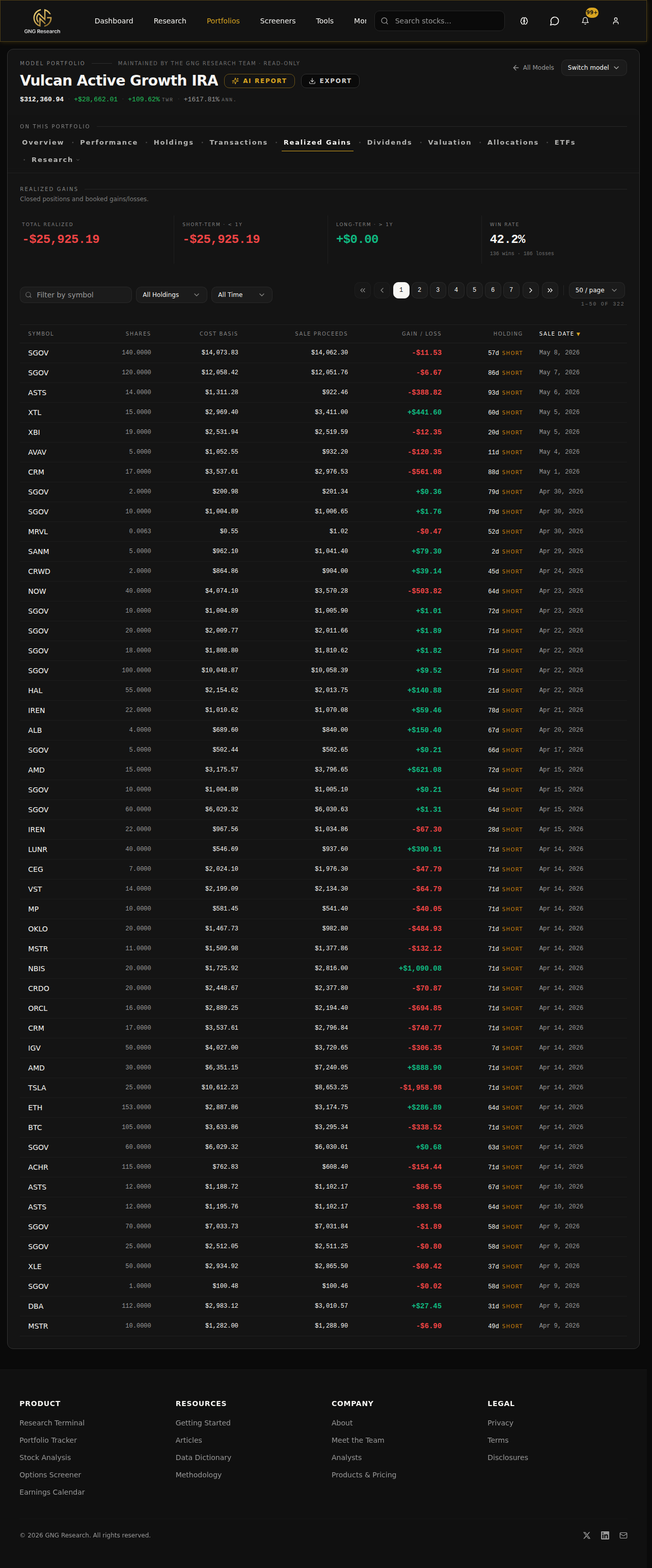Open the Disclosures legal link

coord(508,1457)
